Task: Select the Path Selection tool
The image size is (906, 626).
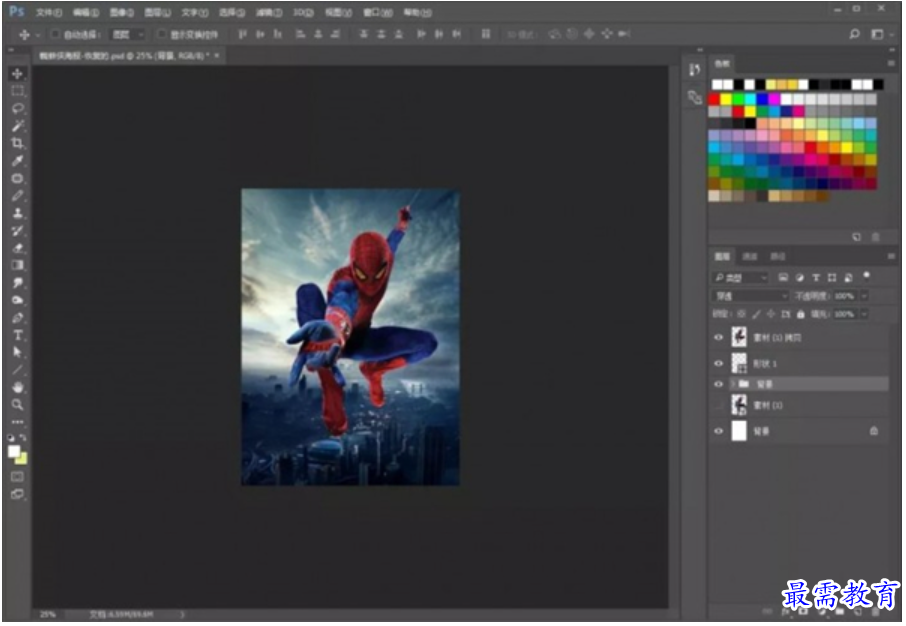Action: (17, 353)
